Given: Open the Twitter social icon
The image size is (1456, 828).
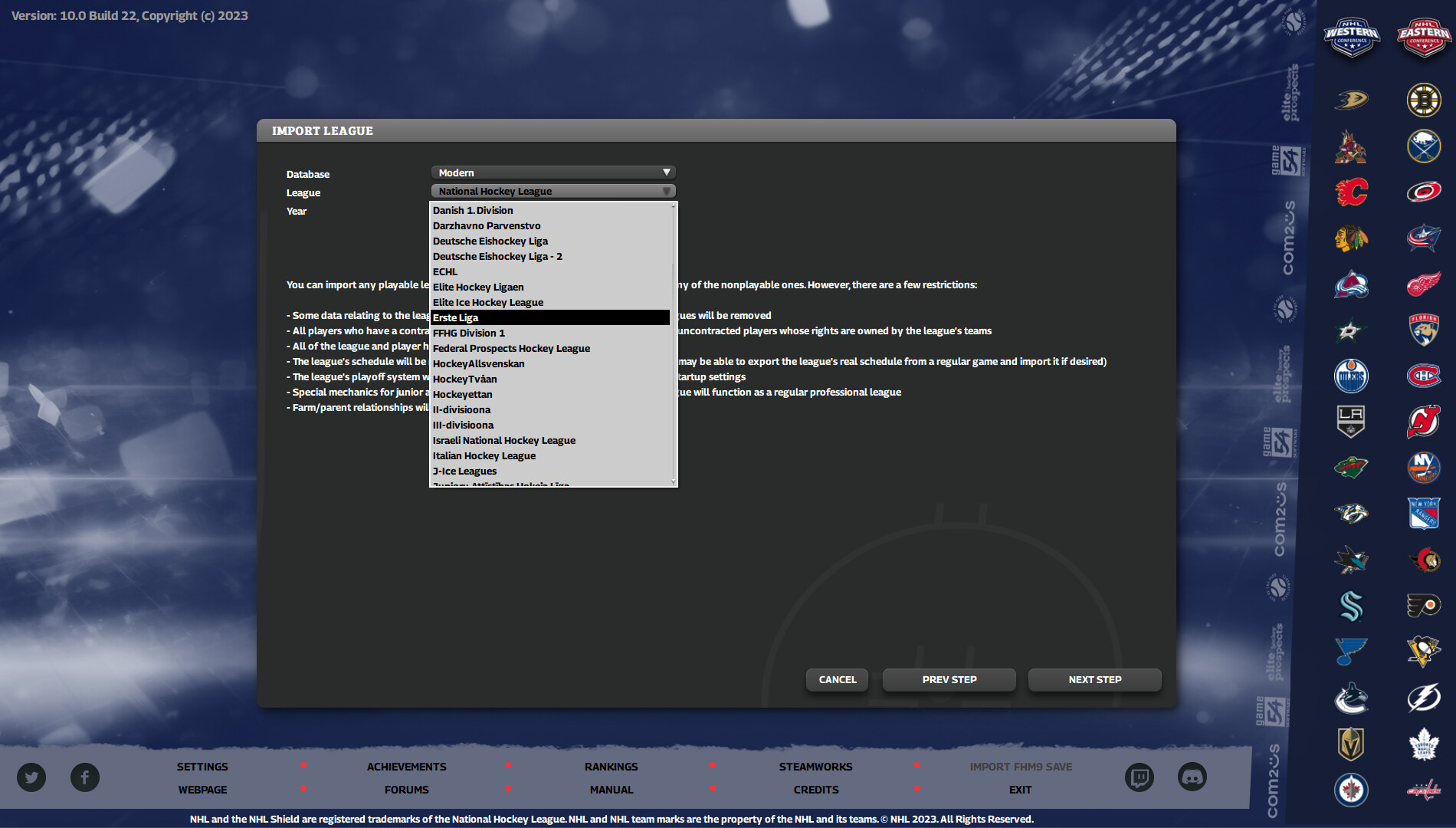Looking at the screenshot, I should click(31, 777).
